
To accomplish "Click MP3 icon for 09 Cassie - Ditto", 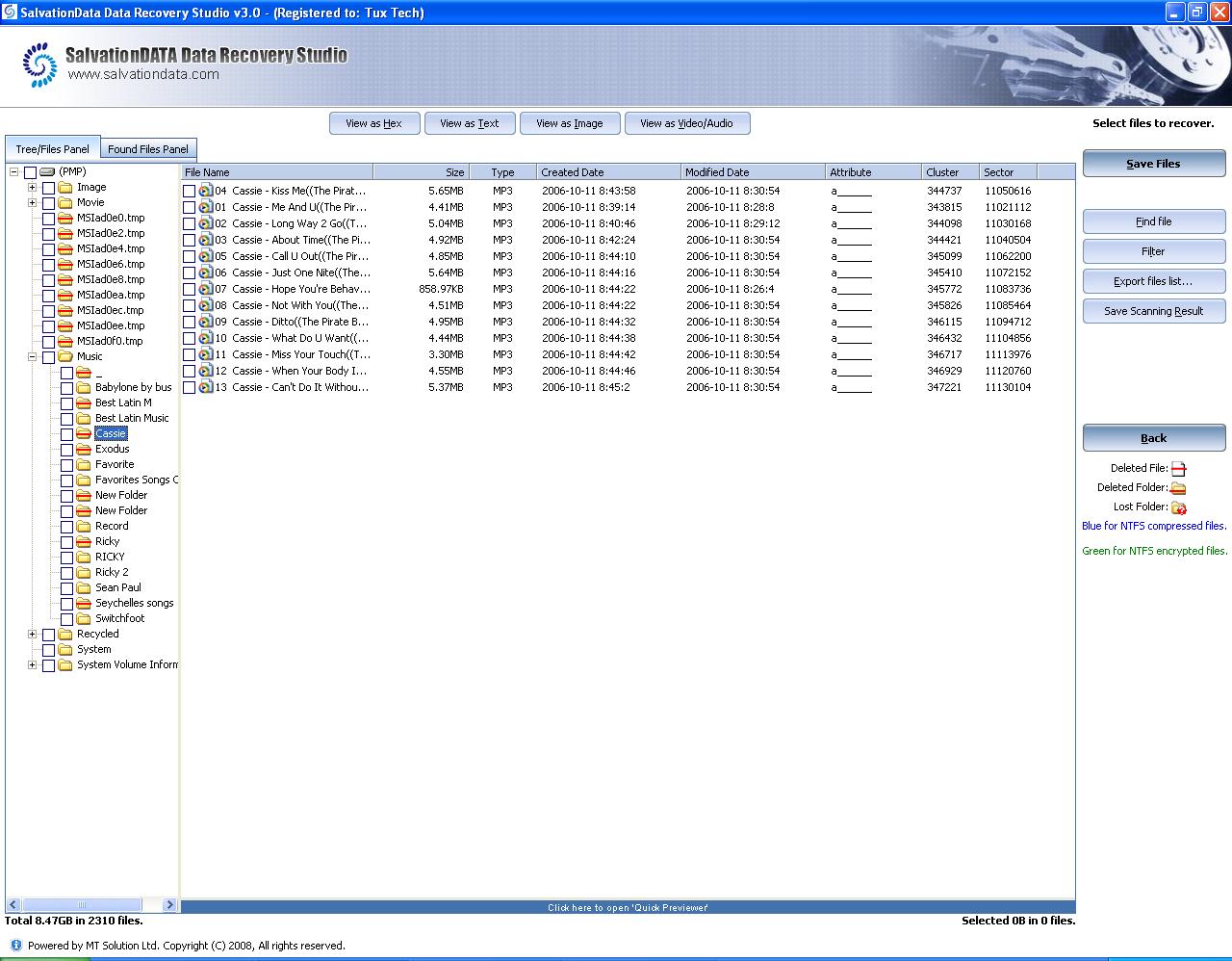I will (205, 322).
